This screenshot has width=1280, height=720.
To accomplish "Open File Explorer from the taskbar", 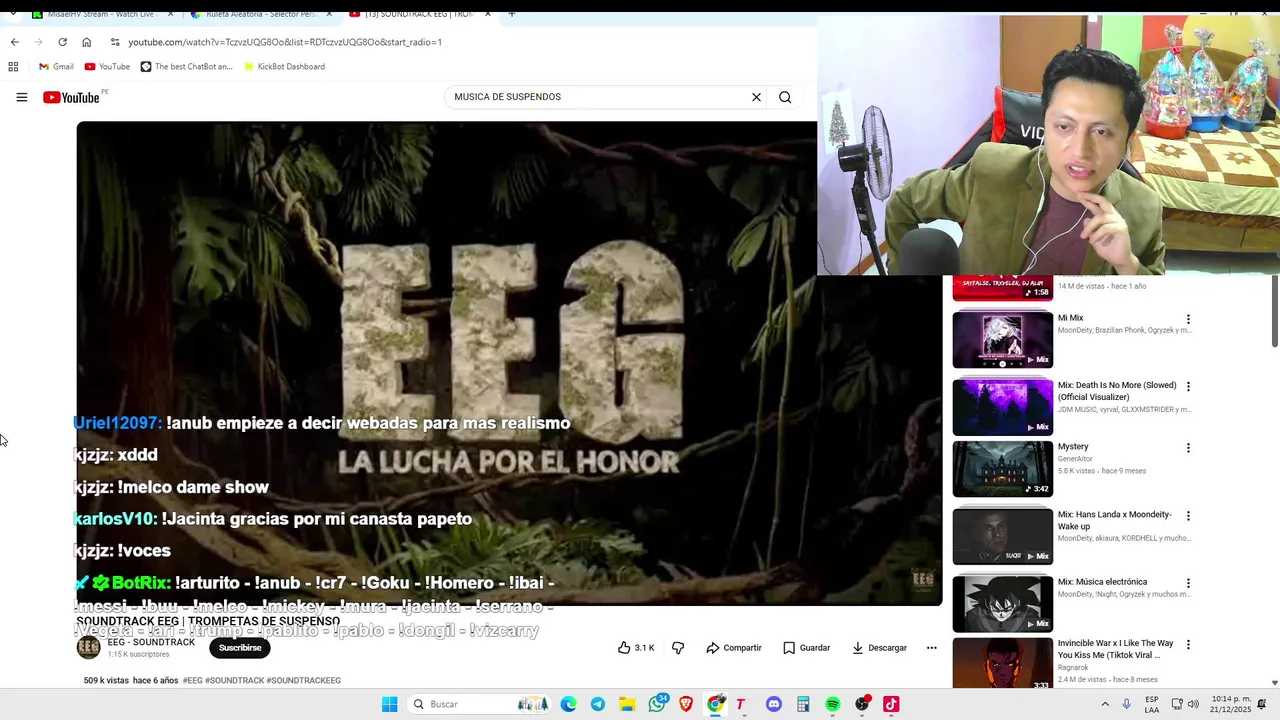I will coord(627,704).
